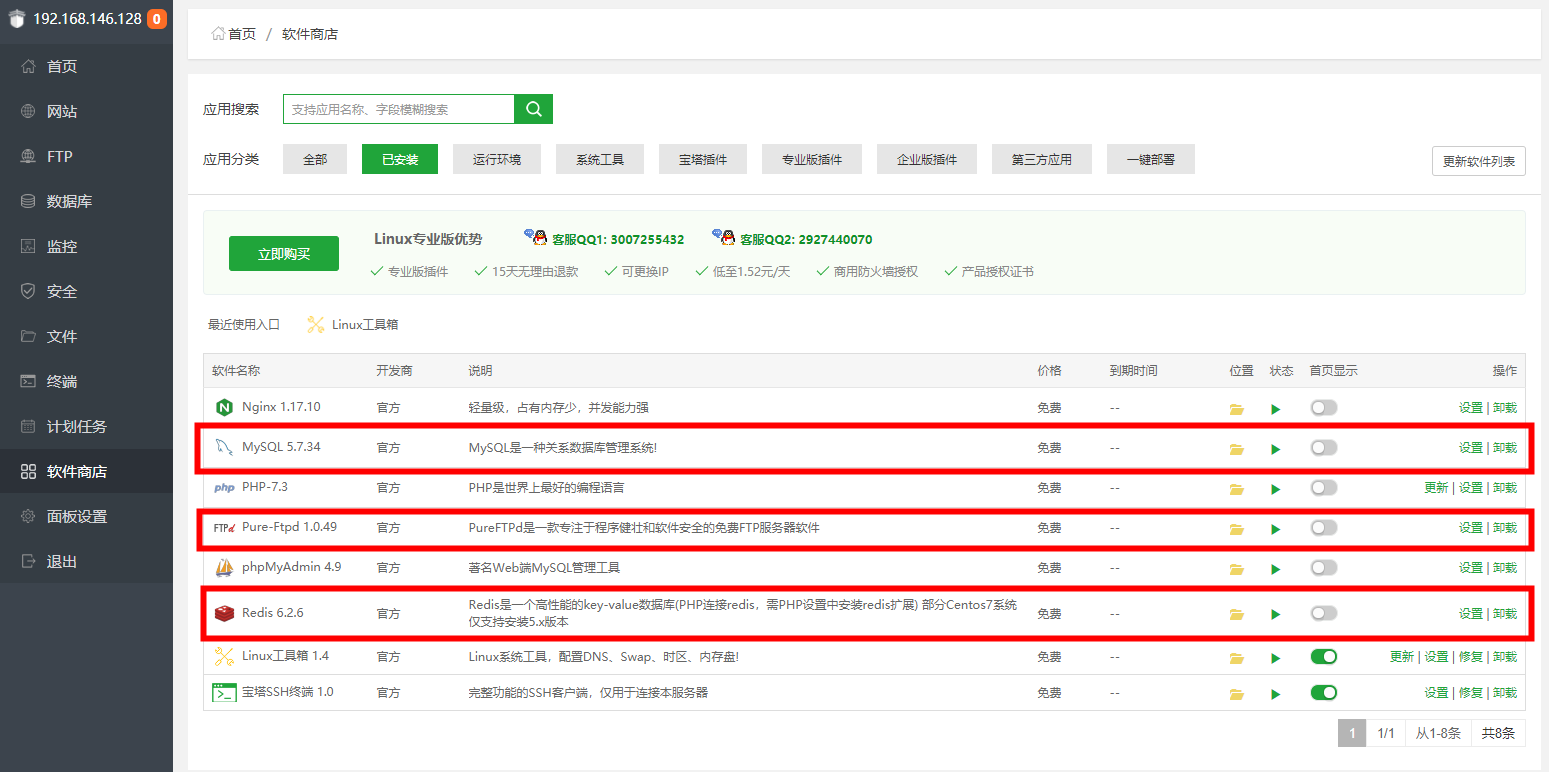The height and width of the screenshot is (772, 1549).
Task: Click the Linux工具箱 shortcut icon in recent entries
Action: tap(316, 325)
